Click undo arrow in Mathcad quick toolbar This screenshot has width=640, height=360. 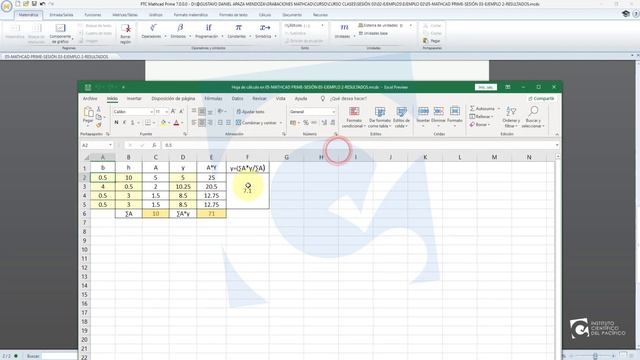(42, 4)
